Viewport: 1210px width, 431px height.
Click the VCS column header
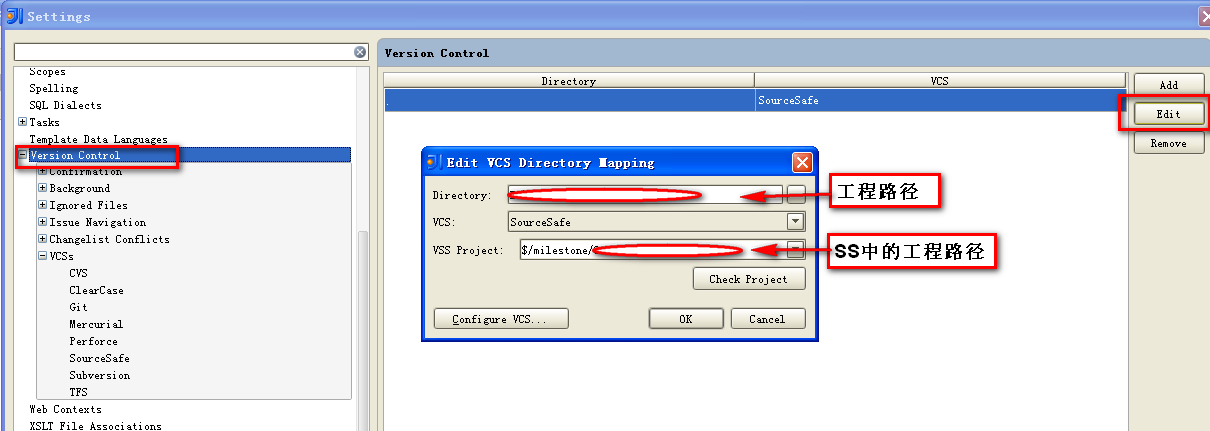point(939,81)
